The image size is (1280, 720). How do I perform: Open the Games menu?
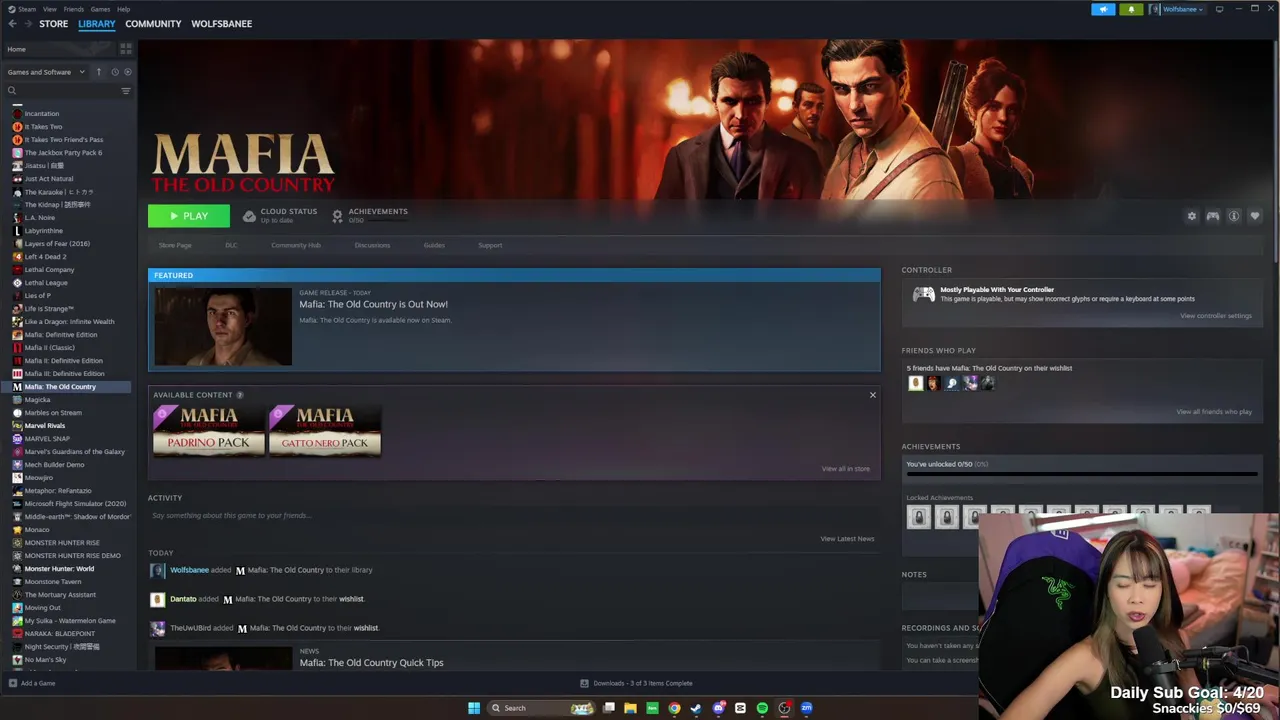point(101,9)
